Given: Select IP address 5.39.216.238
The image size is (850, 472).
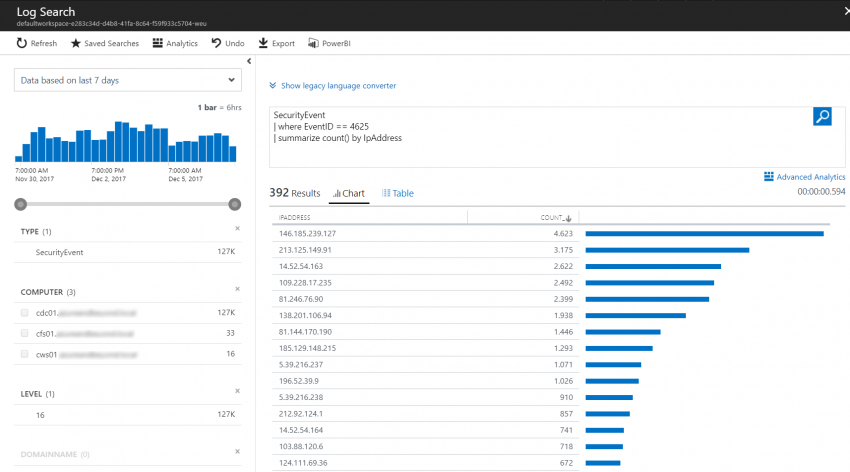Looking at the screenshot, I should pos(300,397).
